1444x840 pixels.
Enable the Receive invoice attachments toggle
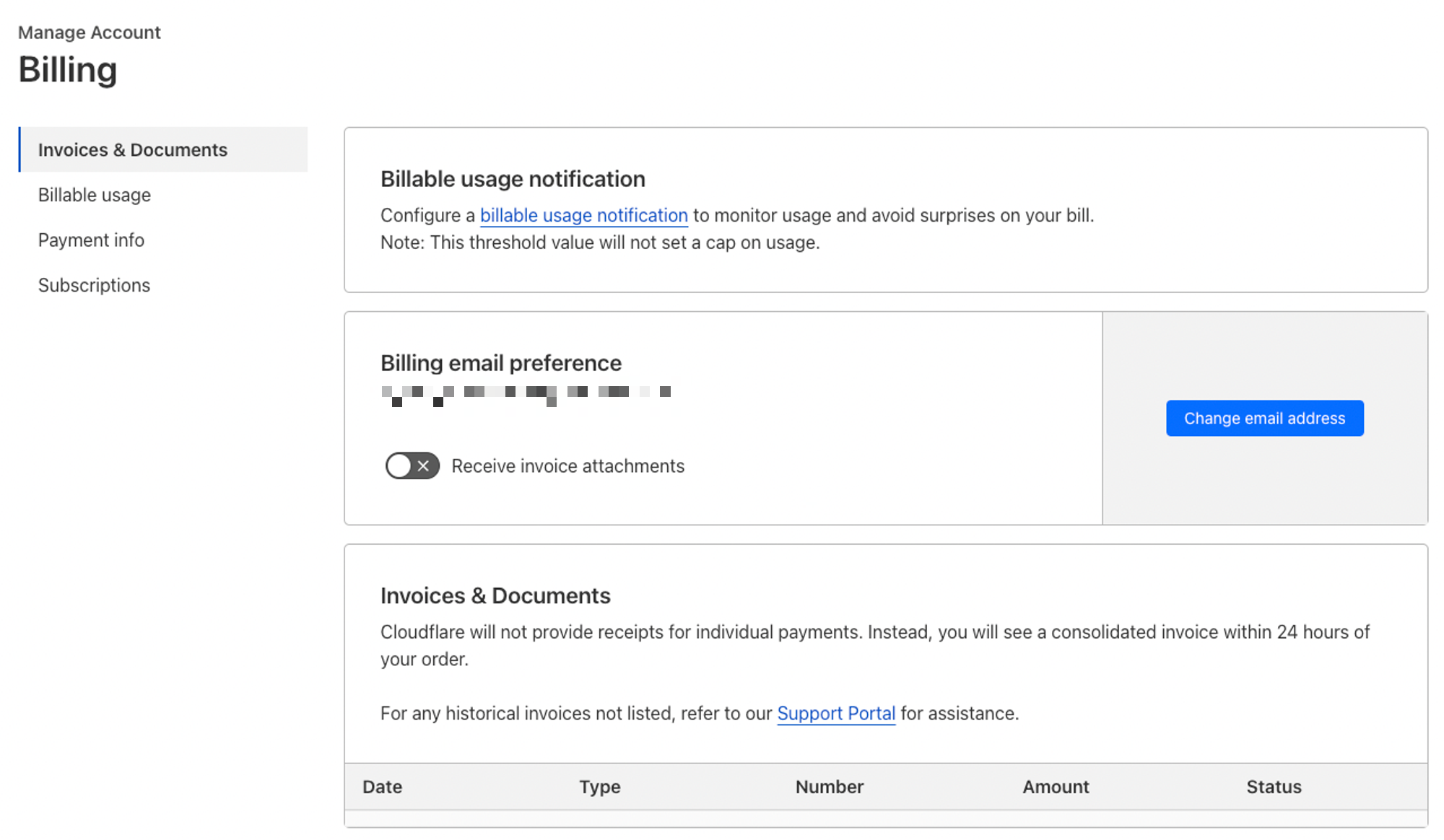pos(412,465)
